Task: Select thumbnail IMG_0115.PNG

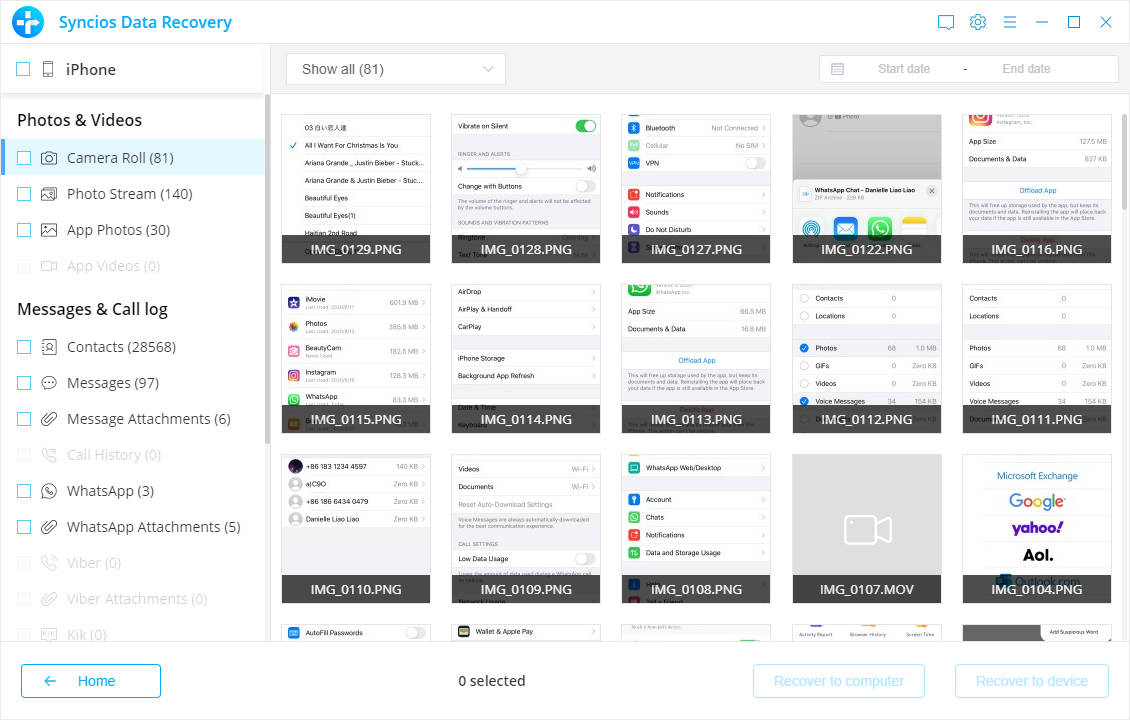Action: click(356, 359)
